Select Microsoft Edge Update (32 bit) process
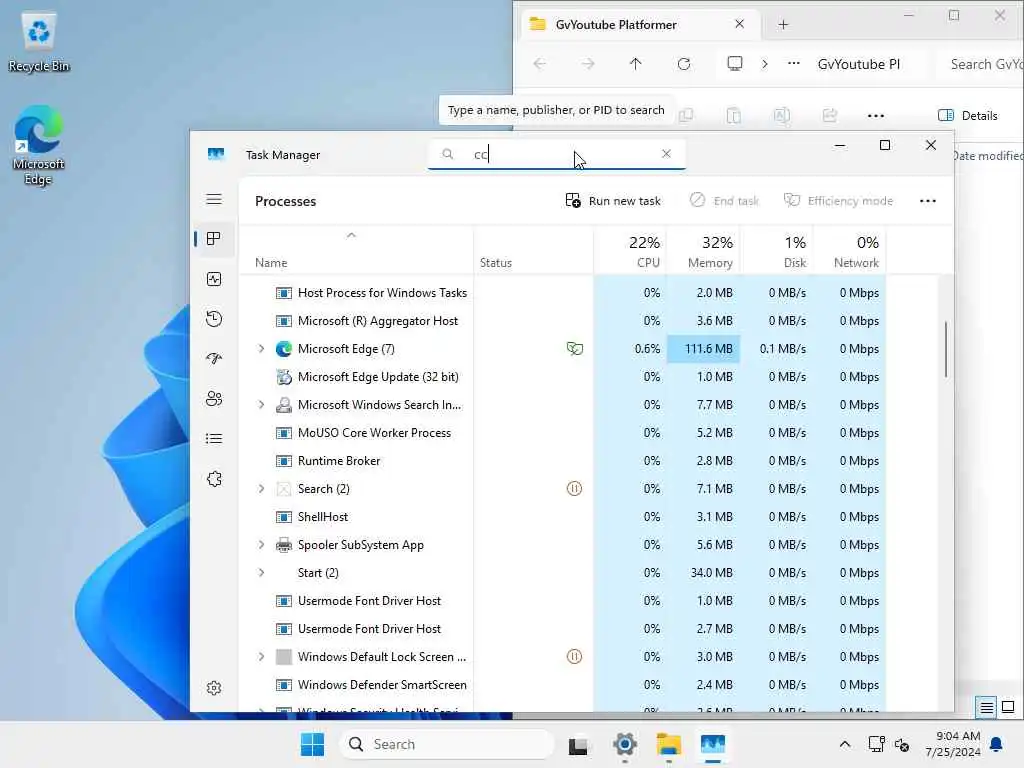 (x=563, y=377)
